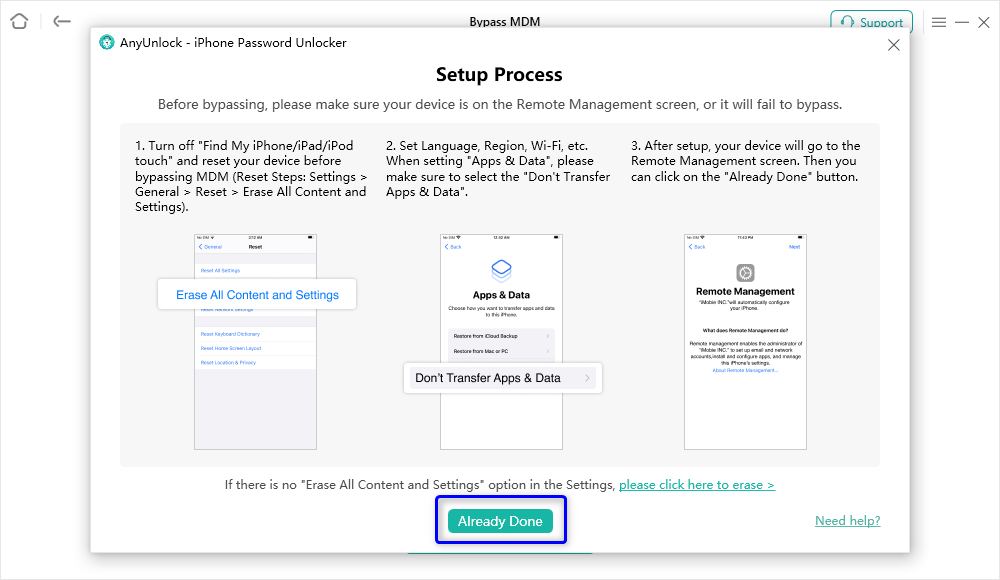This screenshot has width=1000, height=580.
Task: Click the AnyUnlock logo icon
Action: 107,43
